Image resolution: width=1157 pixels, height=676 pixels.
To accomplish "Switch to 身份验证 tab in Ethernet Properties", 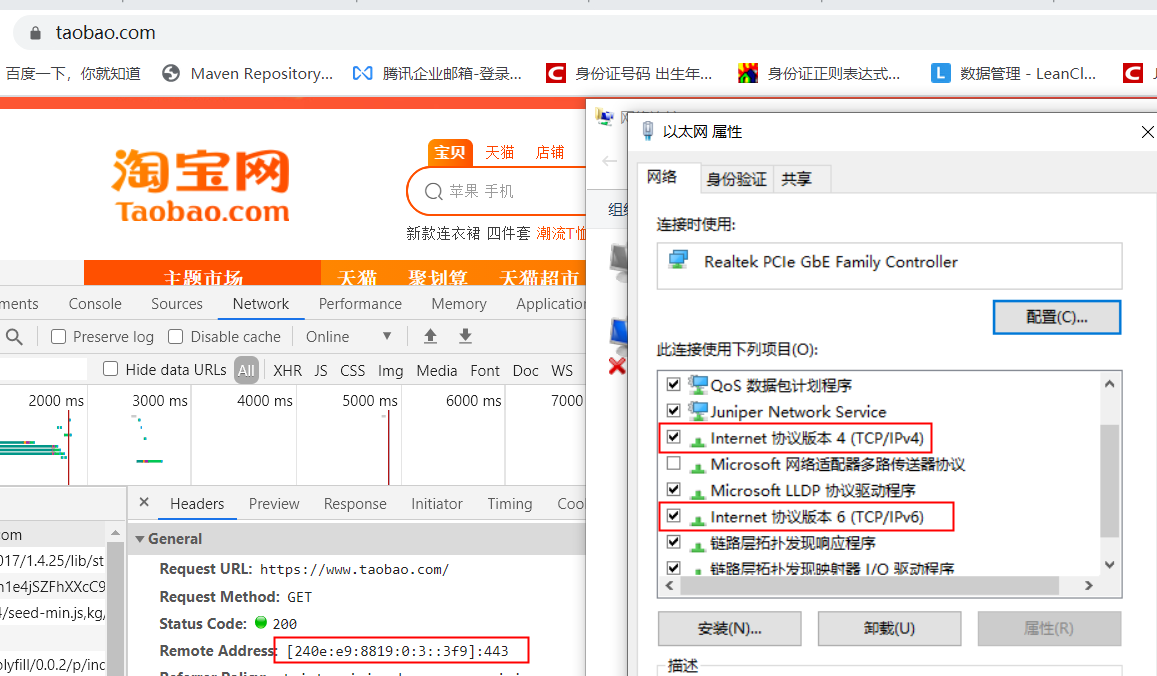I will click(736, 179).
